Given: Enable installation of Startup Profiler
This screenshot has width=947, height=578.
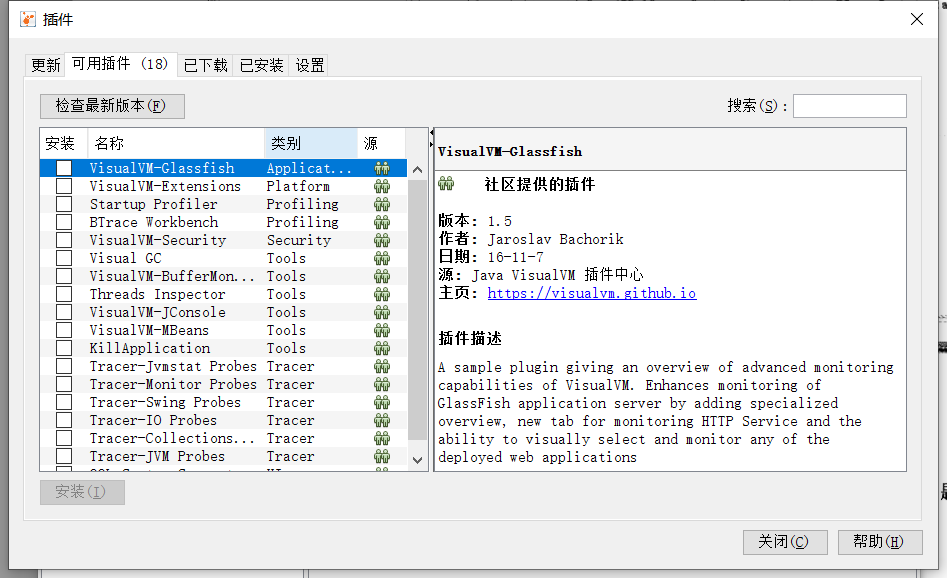Looking at the screenshot, I should (x=63, y=203).
